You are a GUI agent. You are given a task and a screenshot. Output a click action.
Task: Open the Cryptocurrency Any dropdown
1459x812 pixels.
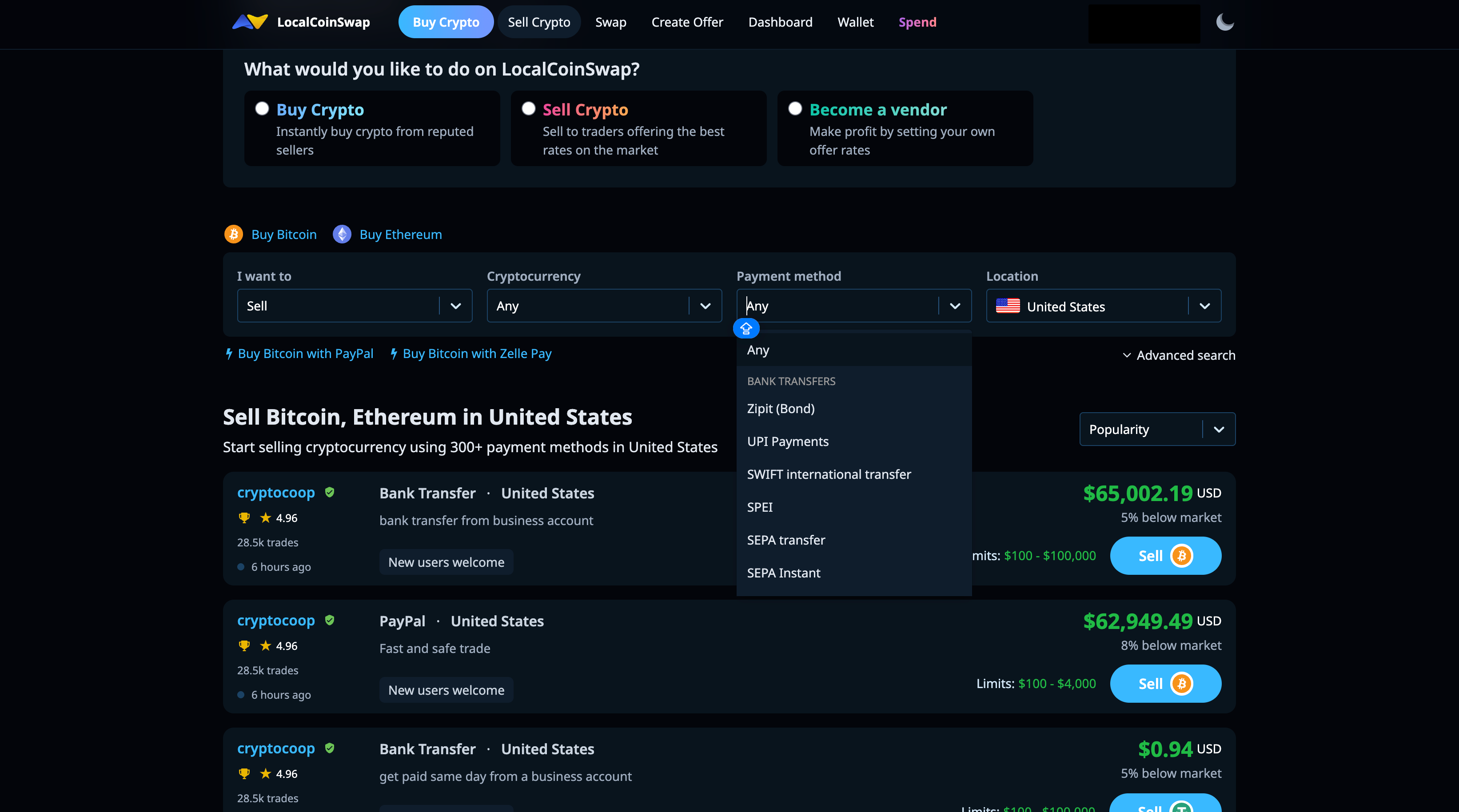pyautogui.click(x=604, y=306)
